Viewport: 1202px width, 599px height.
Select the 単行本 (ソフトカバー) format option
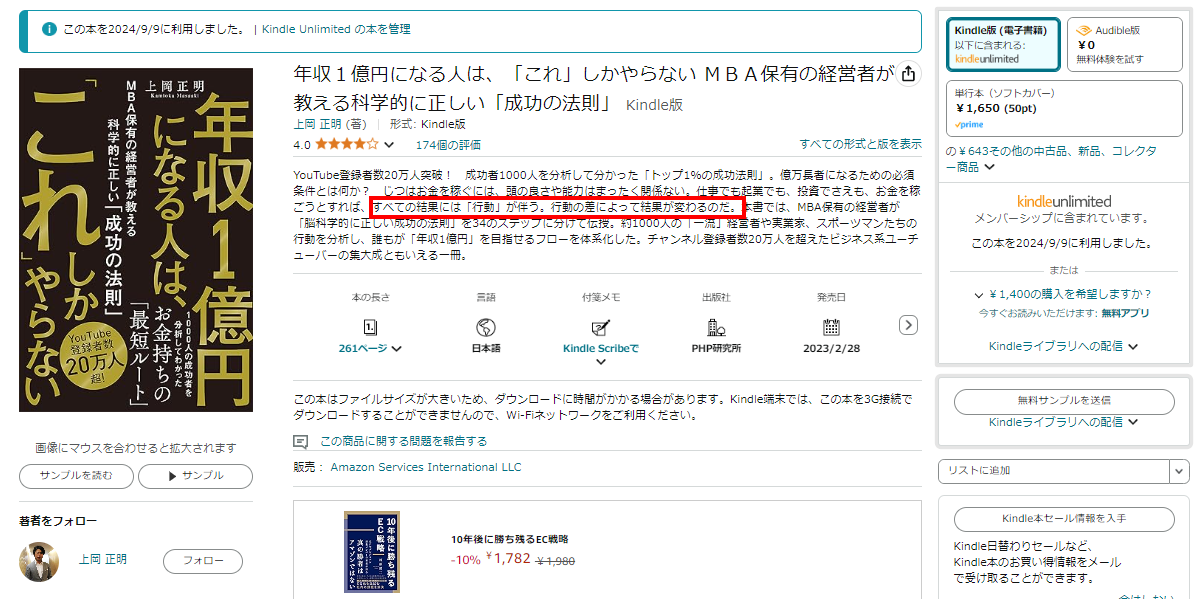(x=1064, y=107)
